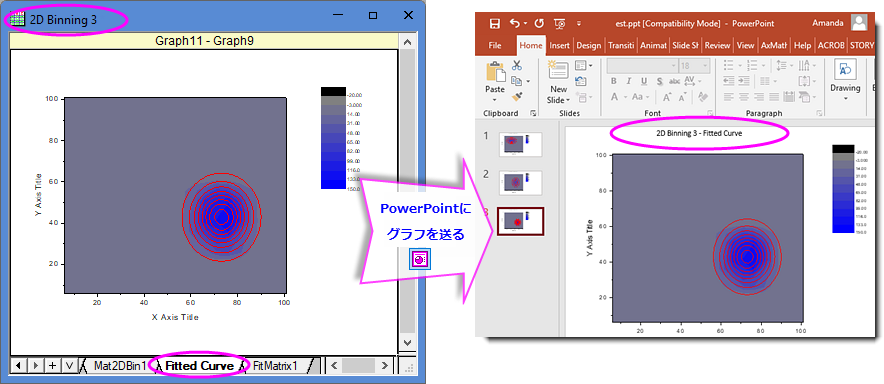Open the File menu
Screen dimensions: 884x384
[x=494, y=46]
